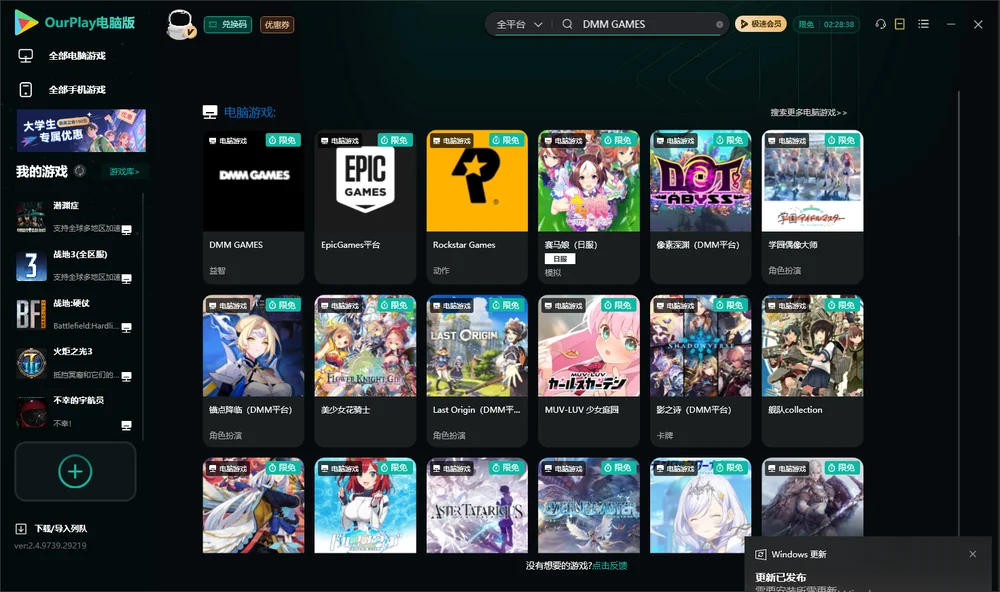
Task: Click the 大学生专属优惠 promo banner
Action: click(81, 131)
